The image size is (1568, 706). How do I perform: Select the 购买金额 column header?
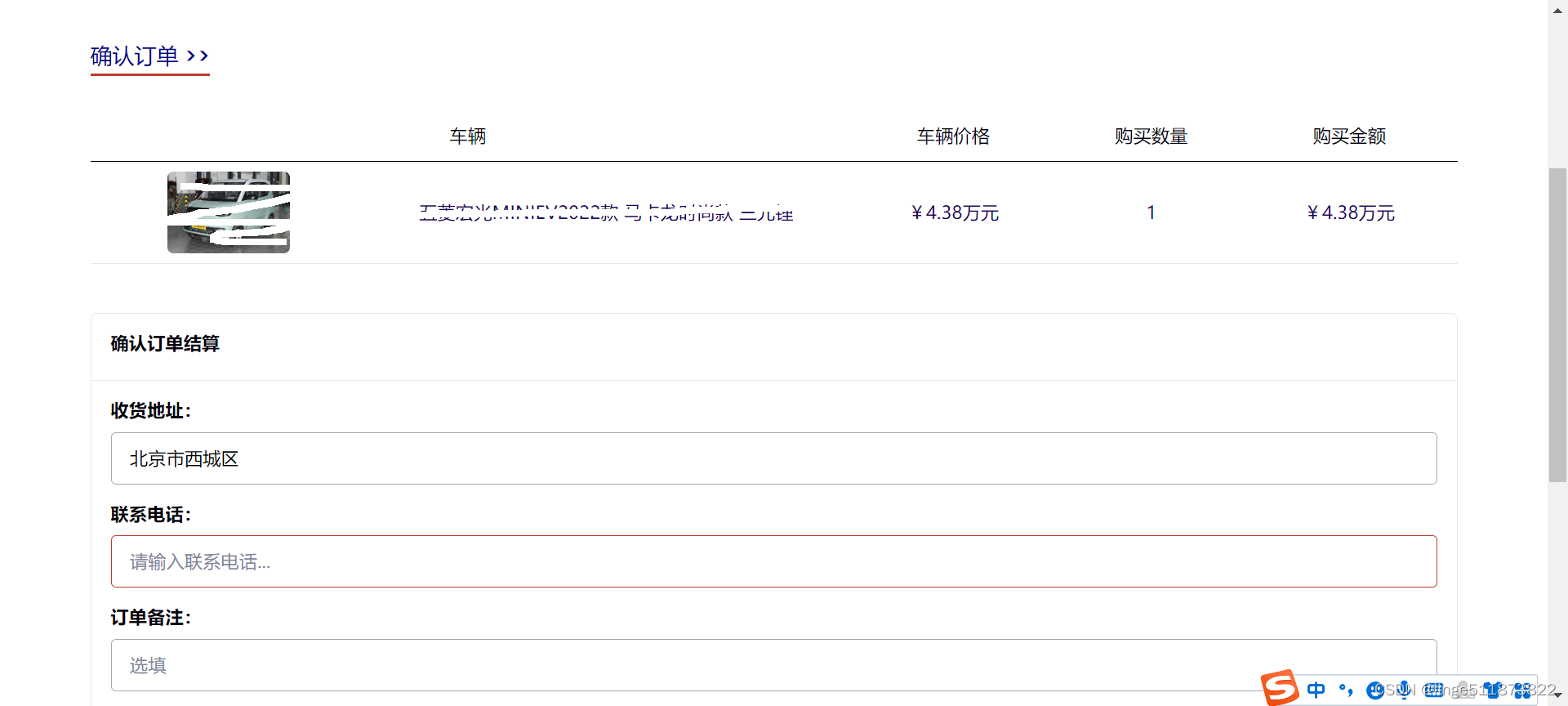(x=1349, y=136)
